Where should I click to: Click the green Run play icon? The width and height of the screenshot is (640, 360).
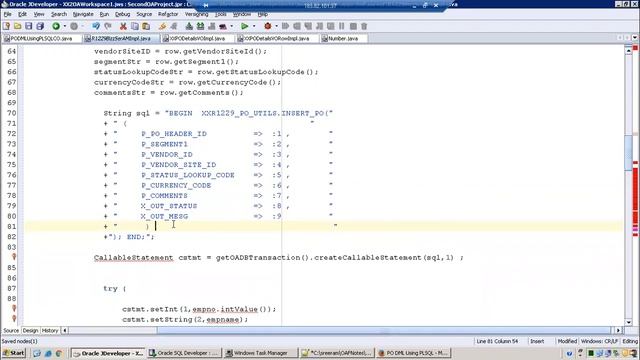[x=244, y=26]
